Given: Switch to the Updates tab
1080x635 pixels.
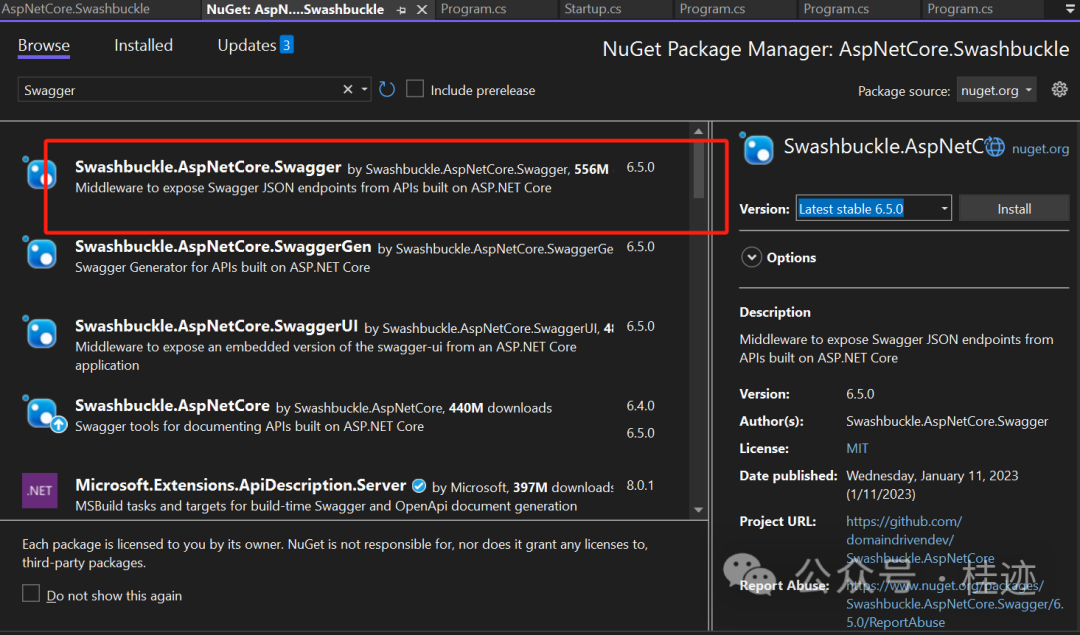Looking at the screenshot, I should pos(255,45).
